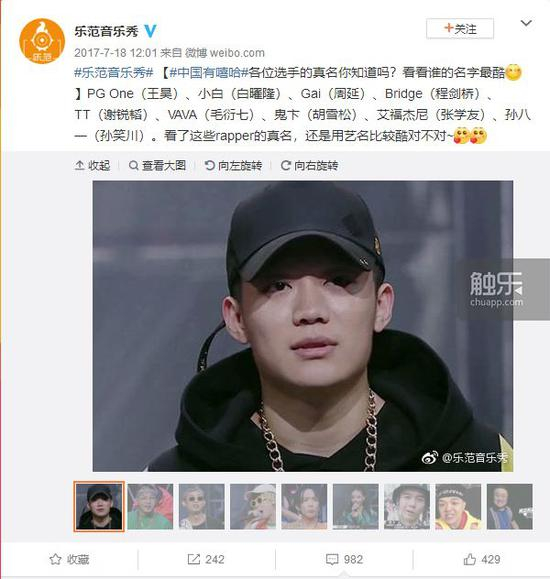
Task: Click the weibo.com source link
Action: click(x=237, y=53)
